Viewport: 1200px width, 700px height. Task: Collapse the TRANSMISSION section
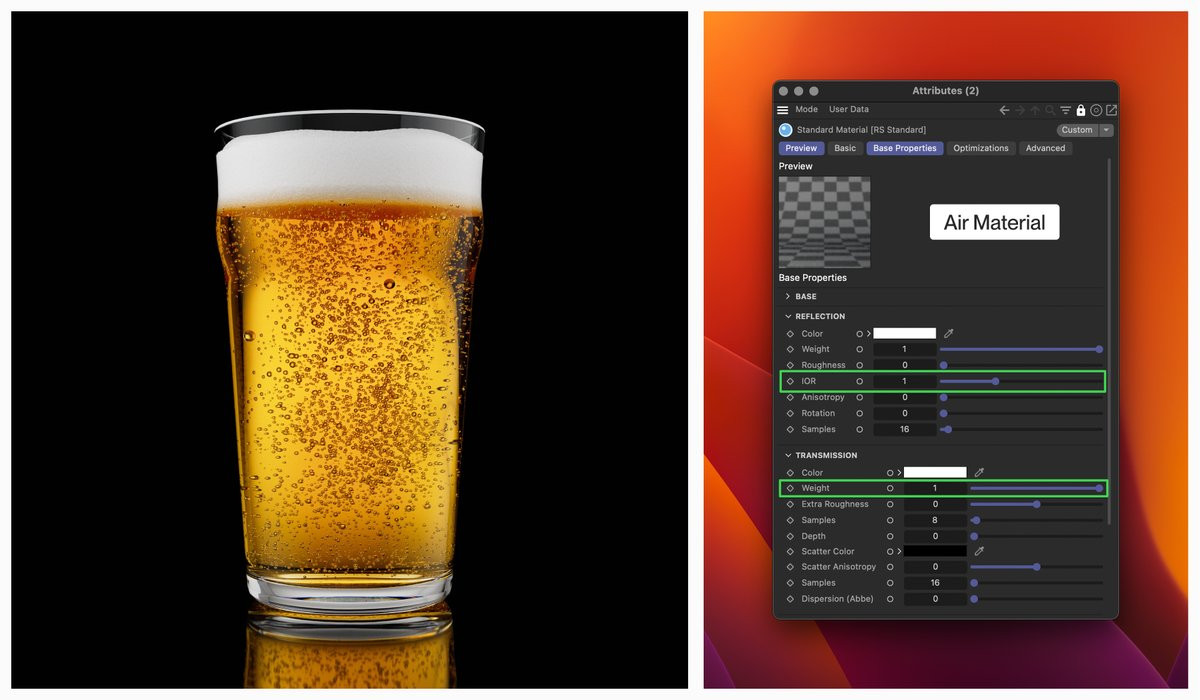[x=788, y=455]
